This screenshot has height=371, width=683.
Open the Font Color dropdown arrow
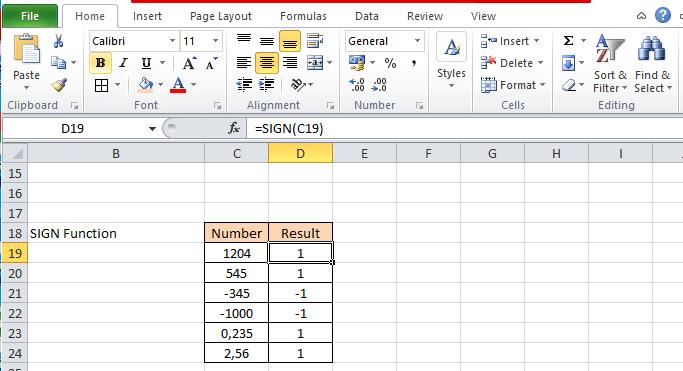193,84
